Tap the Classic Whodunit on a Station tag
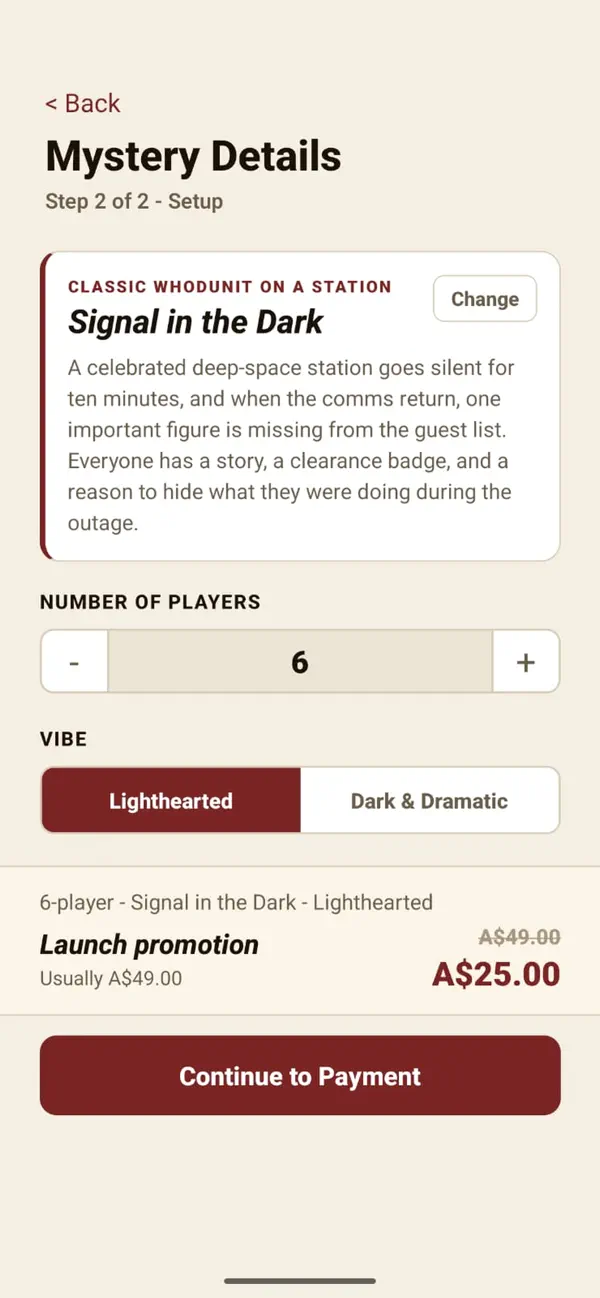Viewport: 600px width, 1298px height. (x=230, y=287)
